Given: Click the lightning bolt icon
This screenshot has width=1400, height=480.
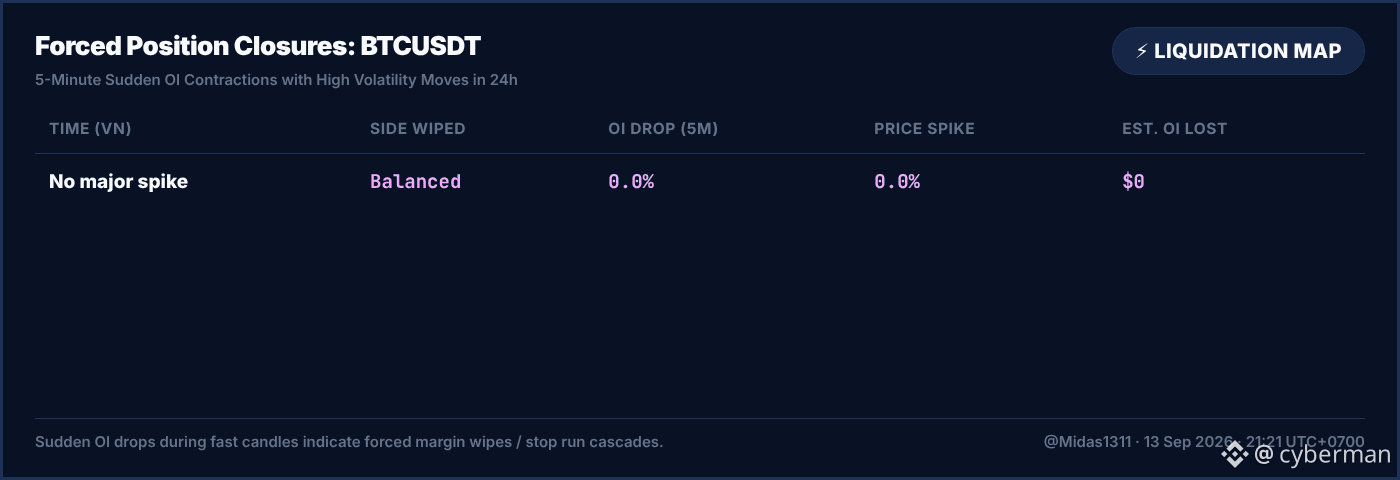Looking at the screenshot, I should pyautogui.click(x=1141, y=51).
